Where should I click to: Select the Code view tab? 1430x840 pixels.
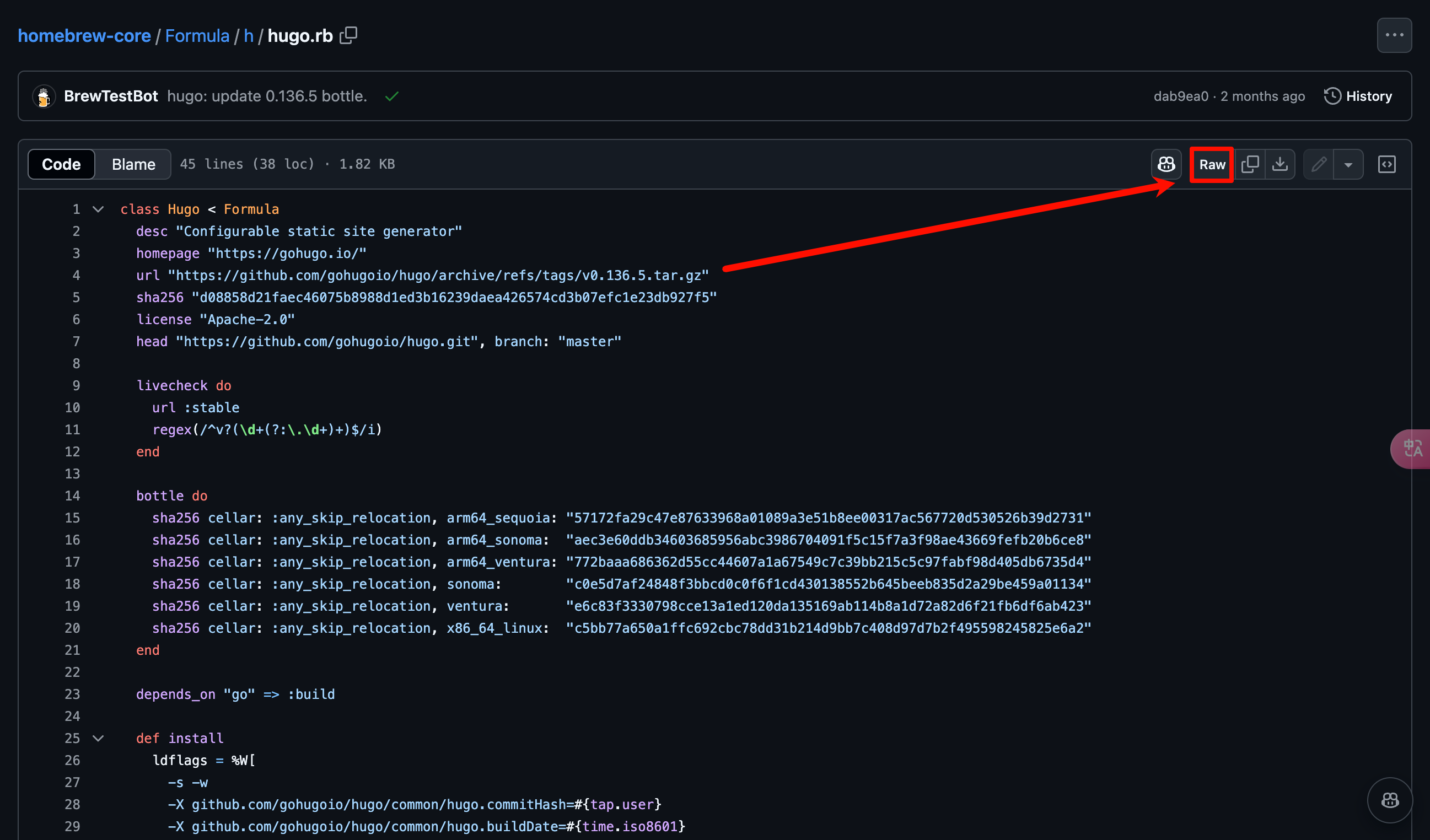61,164
